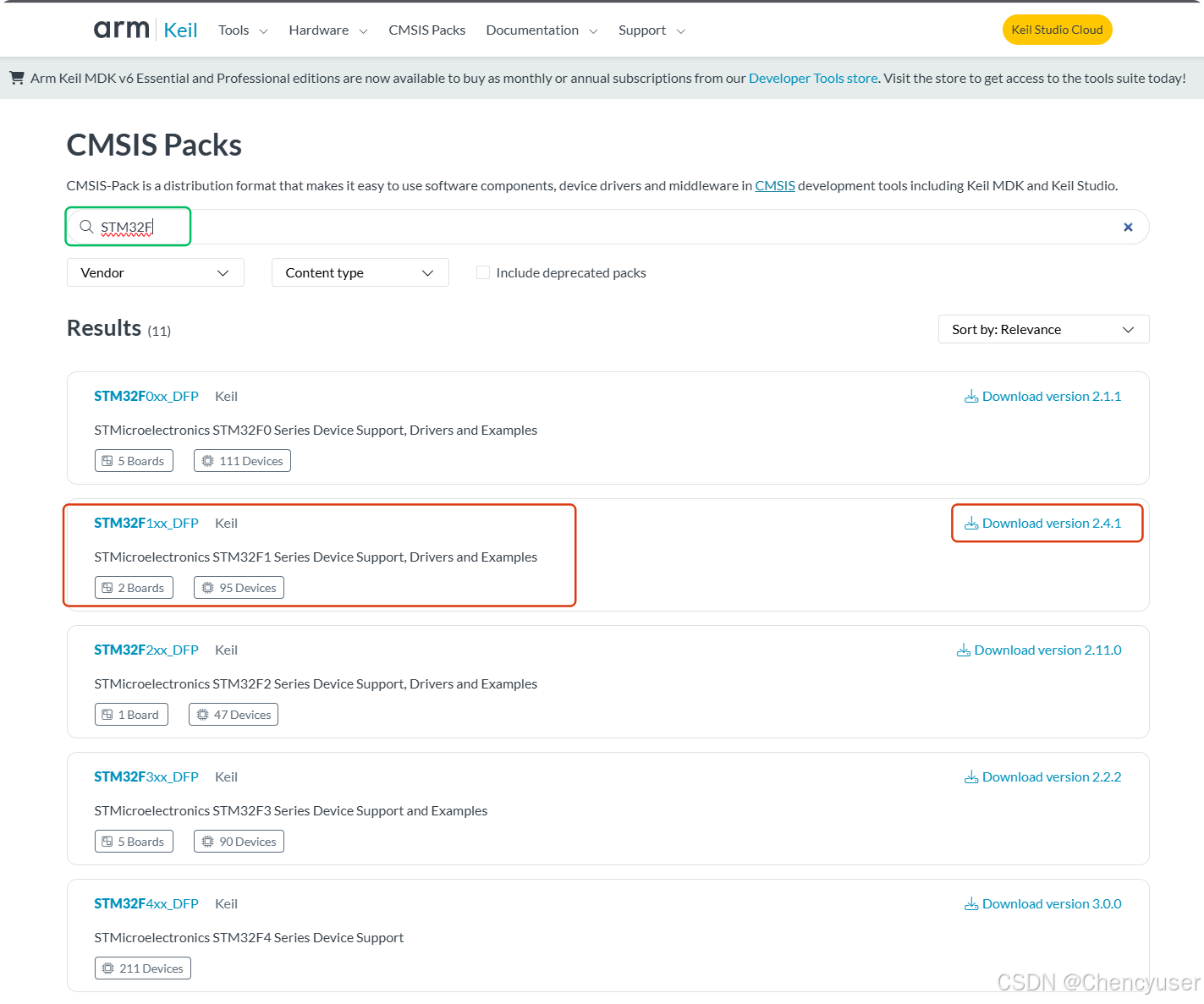Image resolution: width=1204 pixels, height=1004 pixels.
Task: Open STM32F2xx_DFP pack page
Action: coord(146,650)
